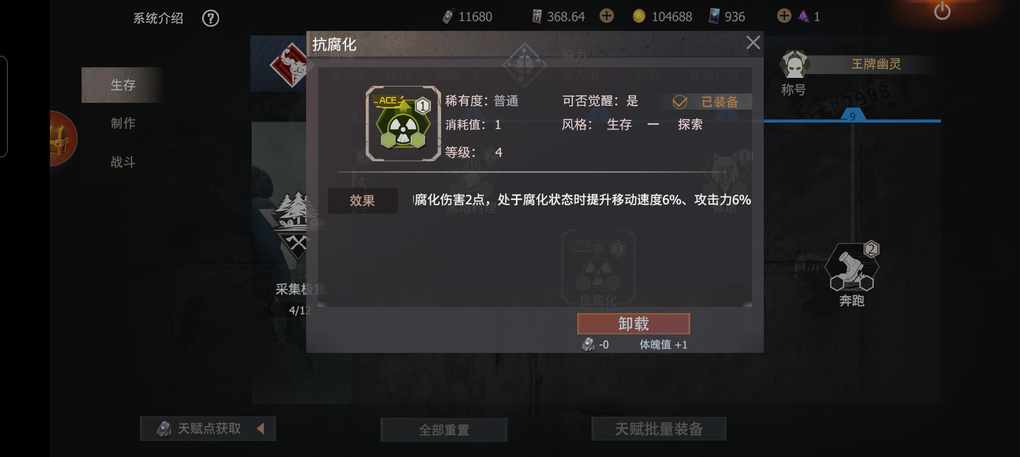This screenshot has width=1020, height=457.
Task: Open the red talent emblem icon
Action: 289,64
